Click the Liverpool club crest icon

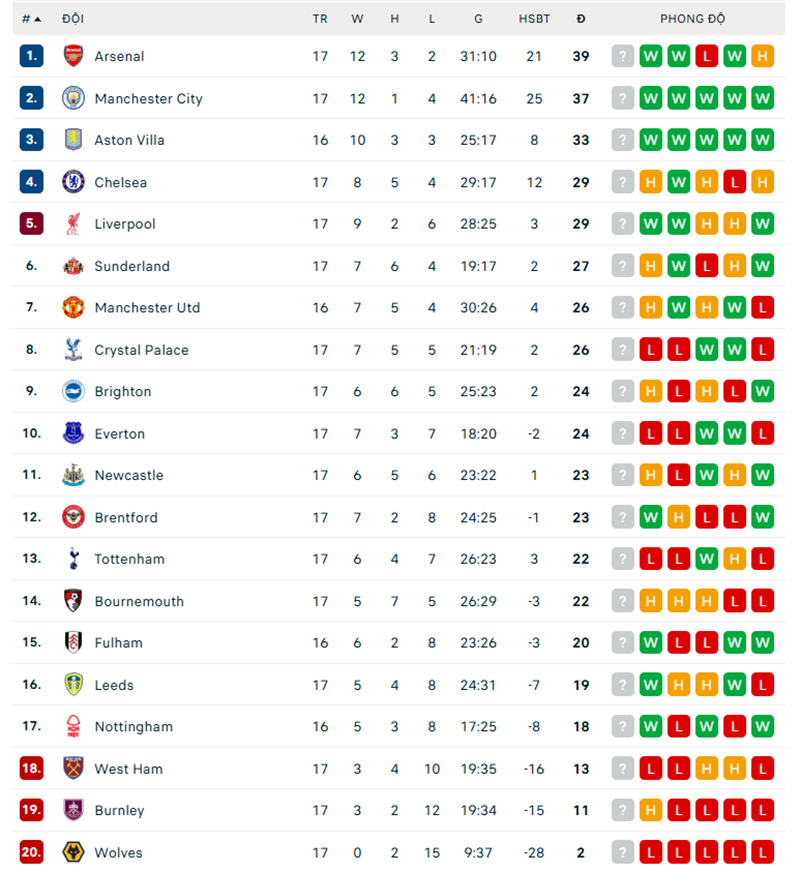click(x=73, y=224)
